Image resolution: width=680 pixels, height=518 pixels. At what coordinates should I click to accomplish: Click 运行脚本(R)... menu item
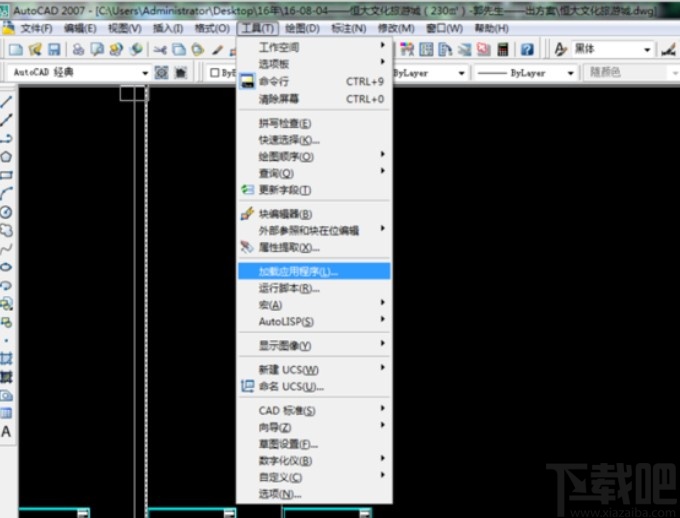[314, 289]
